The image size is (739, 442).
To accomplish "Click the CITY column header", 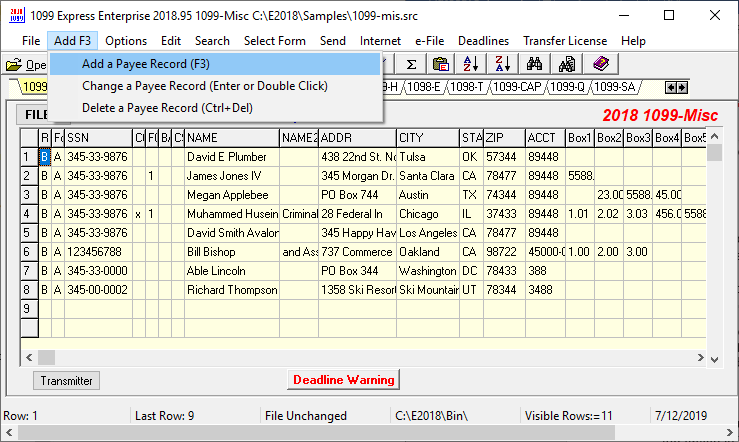I will click(428, 138).
